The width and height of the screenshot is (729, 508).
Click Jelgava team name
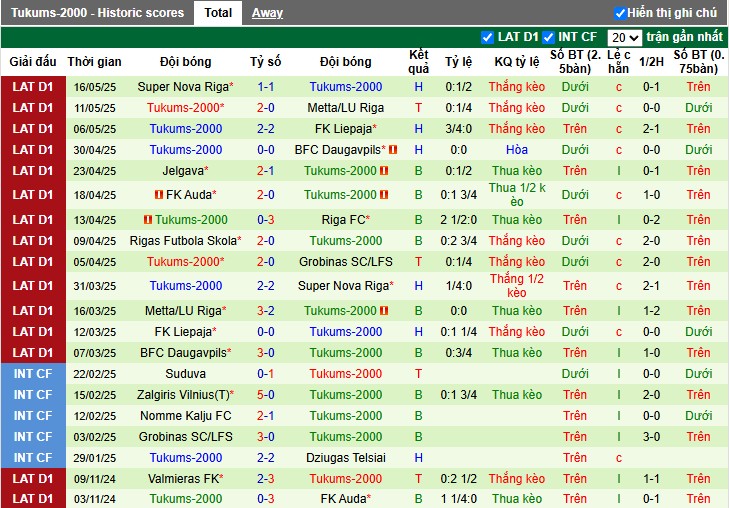(183, 171)
